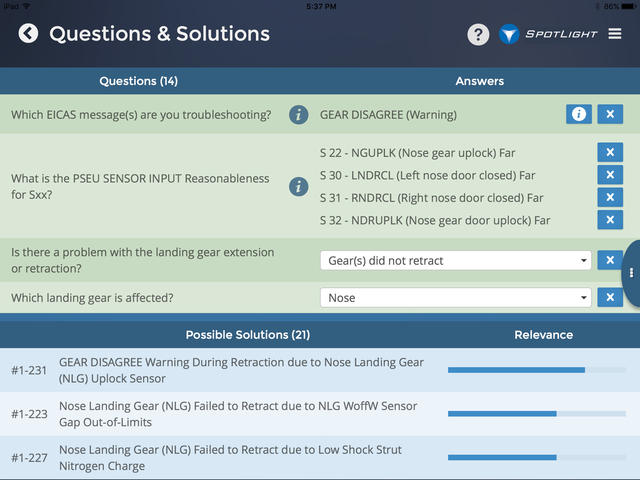The width and height of the screenshot is (640, 480).
Task: Tap the battery indicator in status bar
Action: point(627,7)
